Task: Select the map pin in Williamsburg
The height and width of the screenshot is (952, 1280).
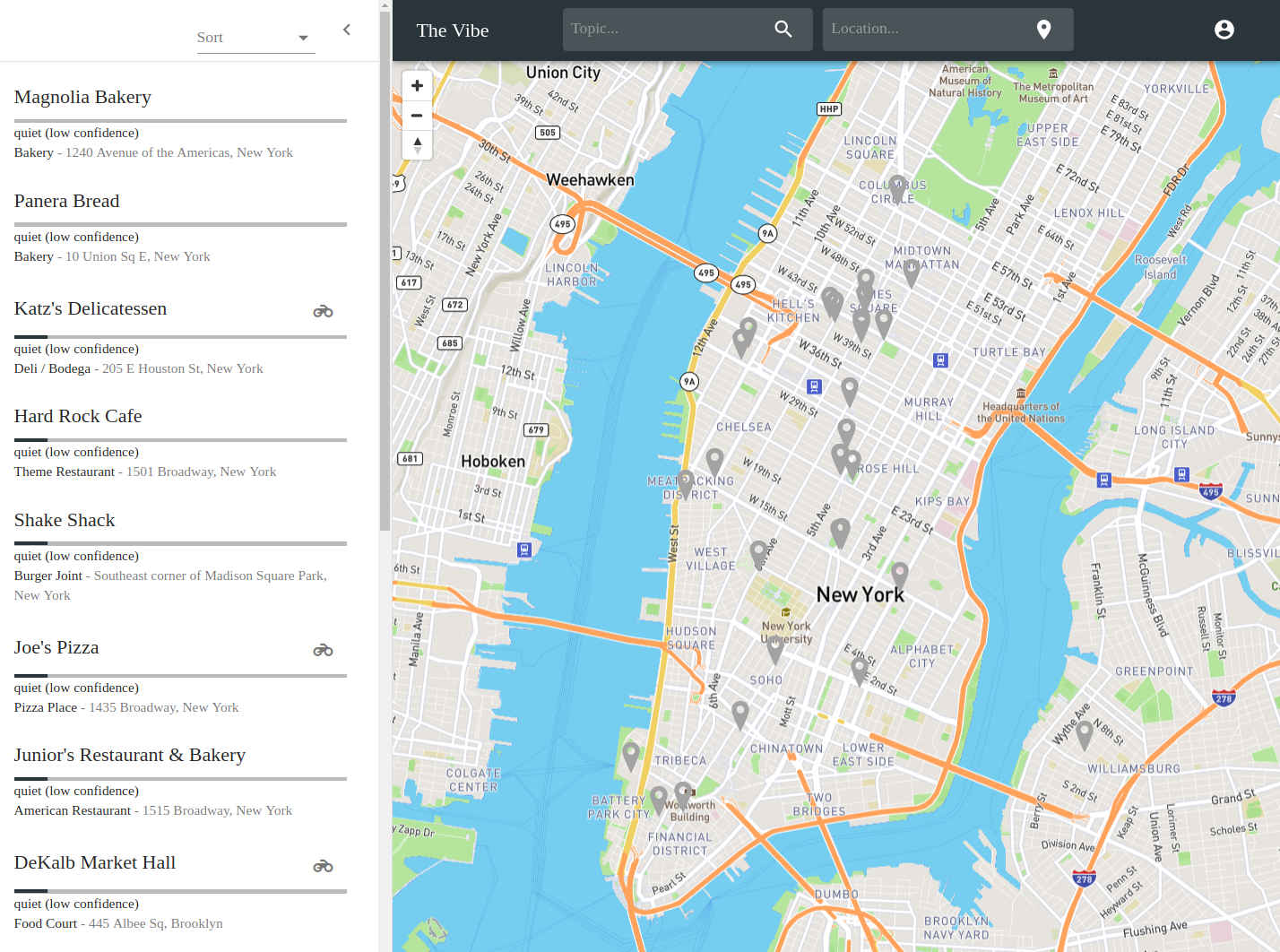Action: pos(1085,735)
